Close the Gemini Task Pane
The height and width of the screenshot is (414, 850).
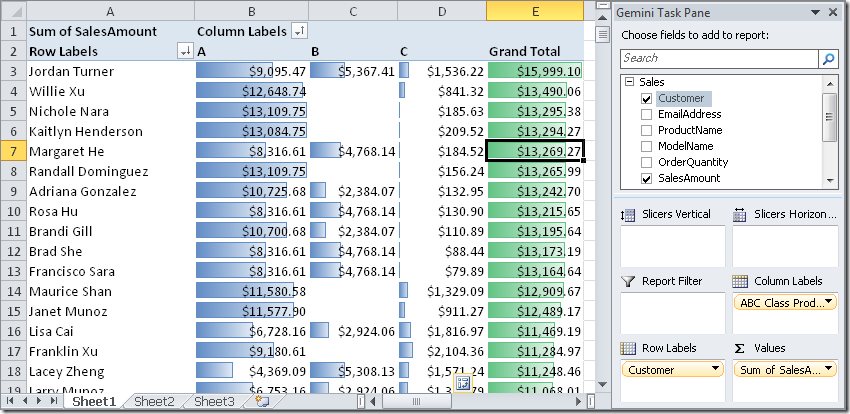coord(834,13)
